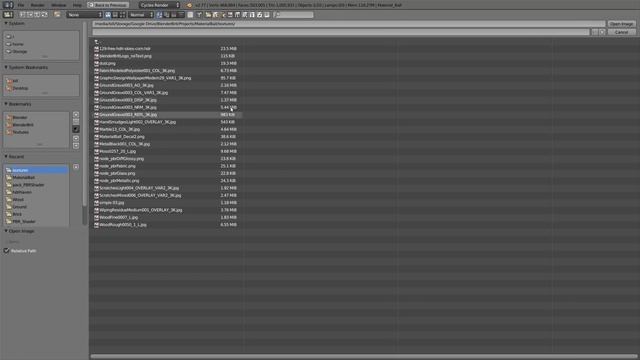This screenshot has width=640, height=360.
Task: Click the Info editor type icon
Action: [x=8, y=5]
